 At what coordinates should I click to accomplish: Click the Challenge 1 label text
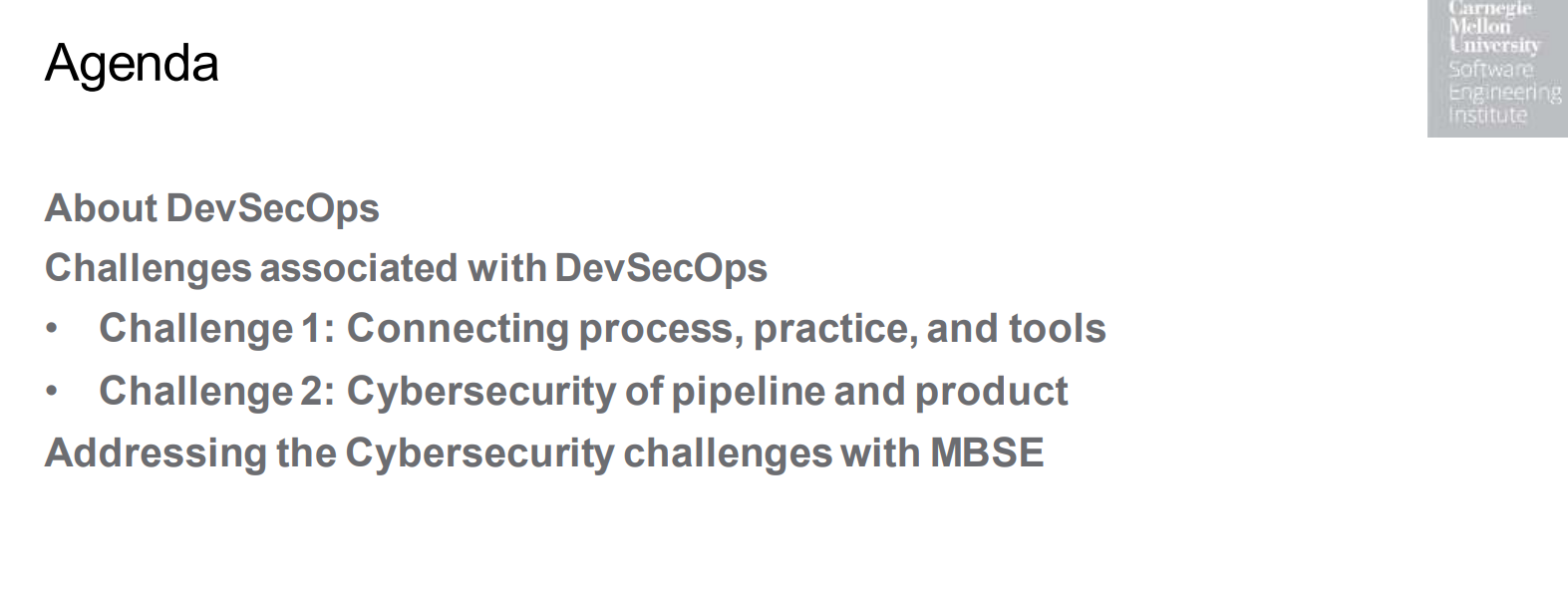click(215, 329)
